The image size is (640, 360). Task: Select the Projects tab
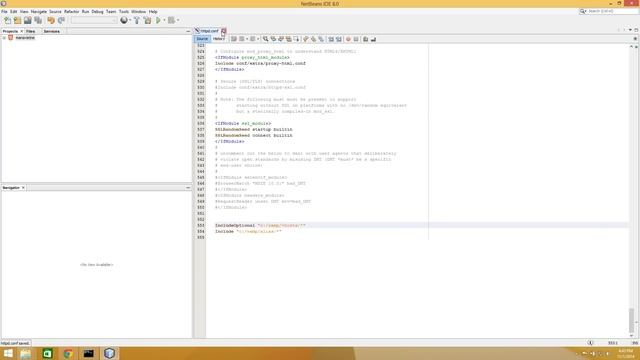10,31
